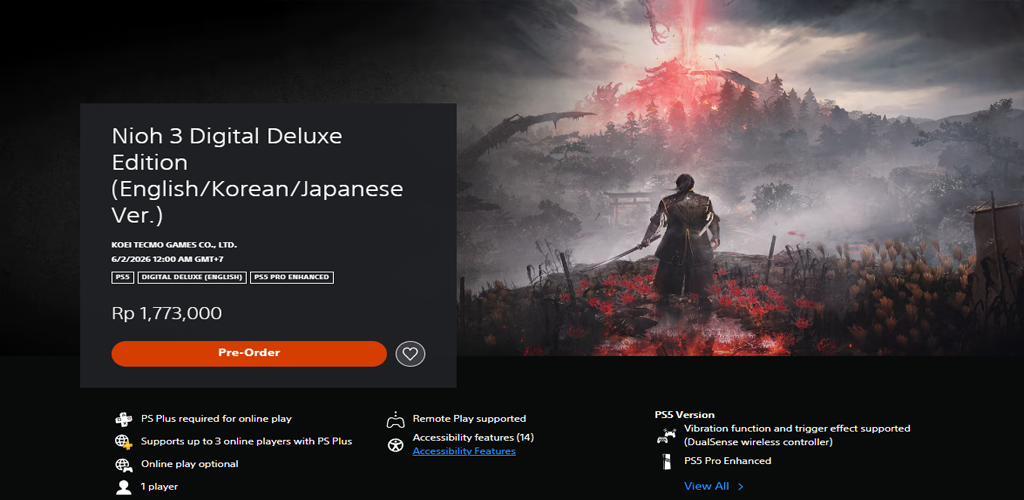Screen dimensions: 1024x500
Task: Click the 1 player person icon
Action: tap(123, 487)
